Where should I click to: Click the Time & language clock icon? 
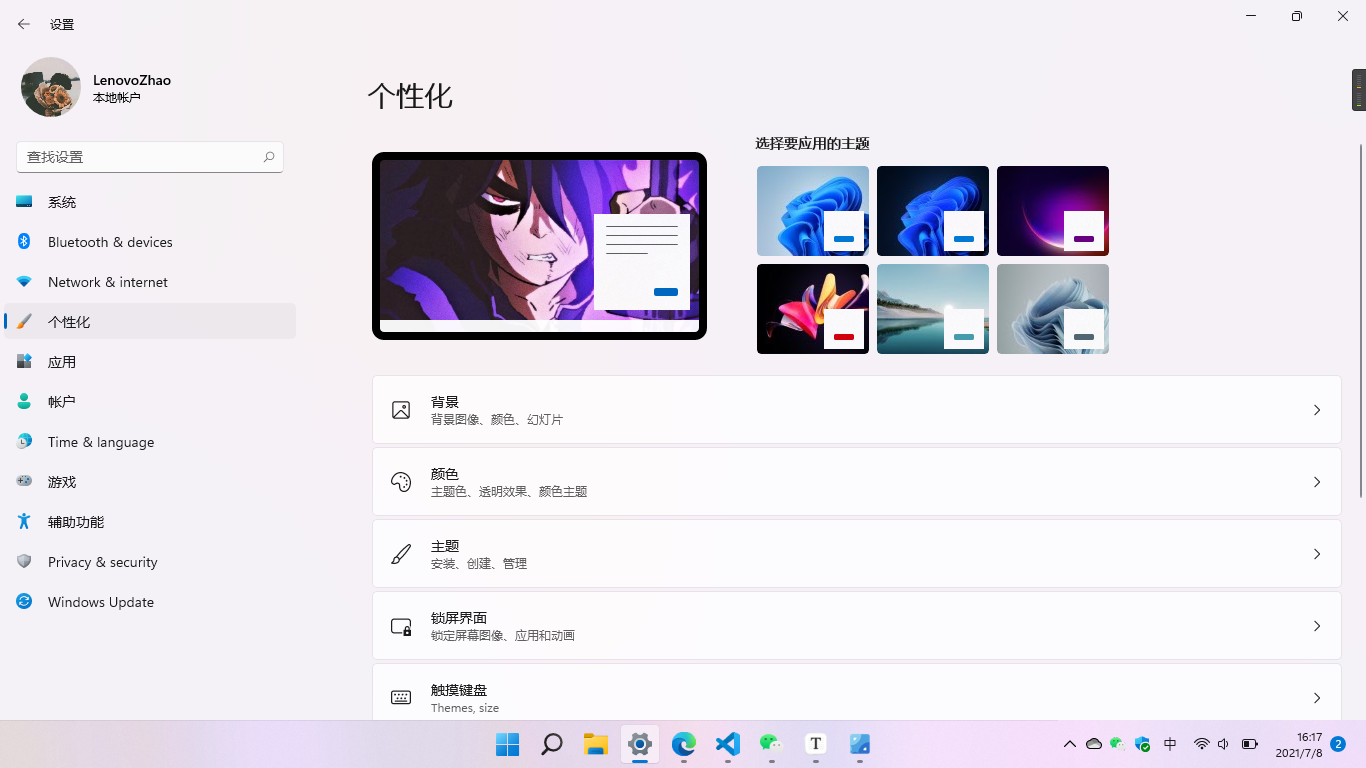pos(24,441)
